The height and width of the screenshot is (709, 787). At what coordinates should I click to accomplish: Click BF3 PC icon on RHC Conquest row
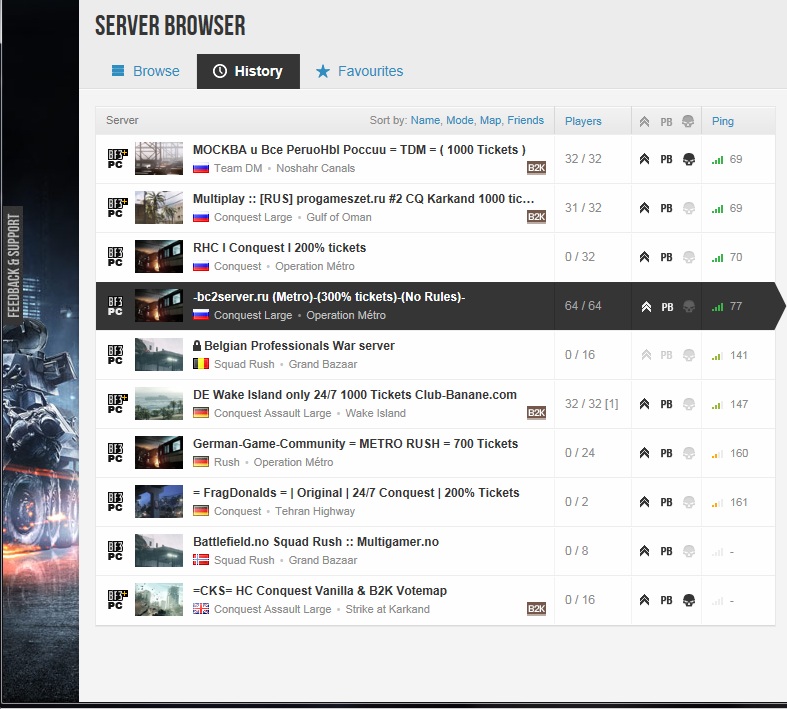(x=116, y=257)
